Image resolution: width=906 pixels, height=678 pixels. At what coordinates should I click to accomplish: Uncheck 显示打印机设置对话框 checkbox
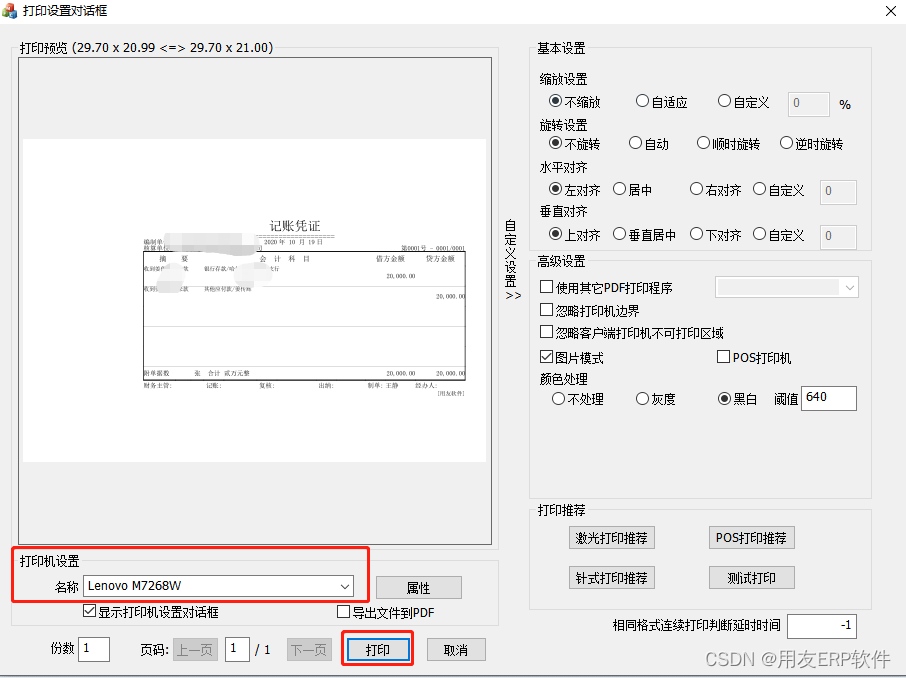point(90,611)
